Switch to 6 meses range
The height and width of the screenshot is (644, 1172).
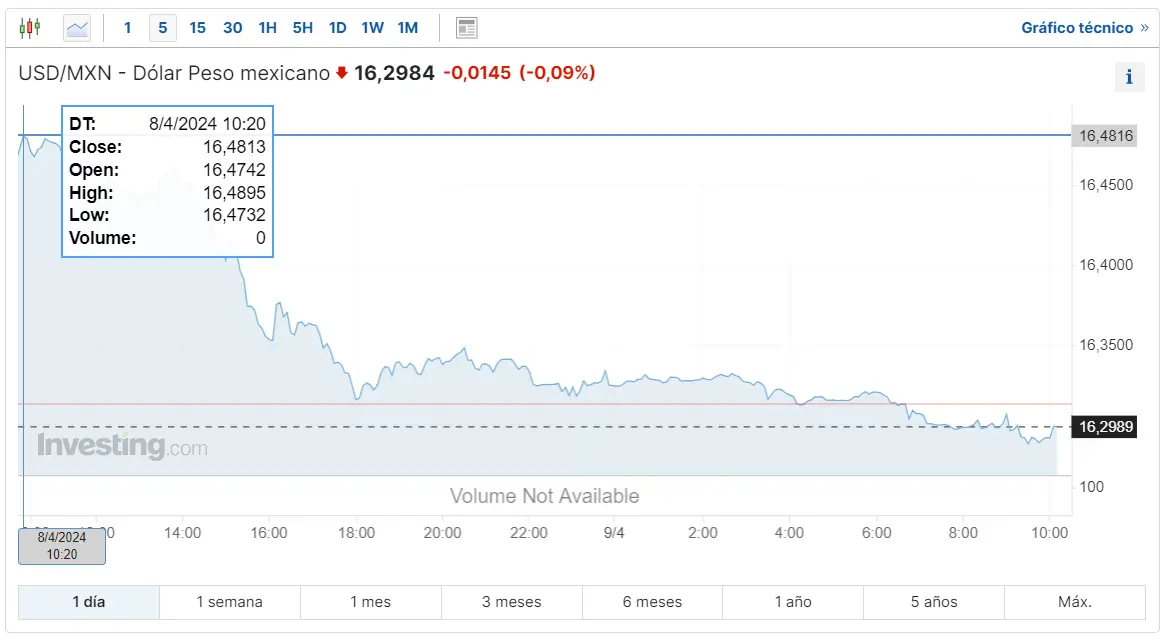(653, 602)
